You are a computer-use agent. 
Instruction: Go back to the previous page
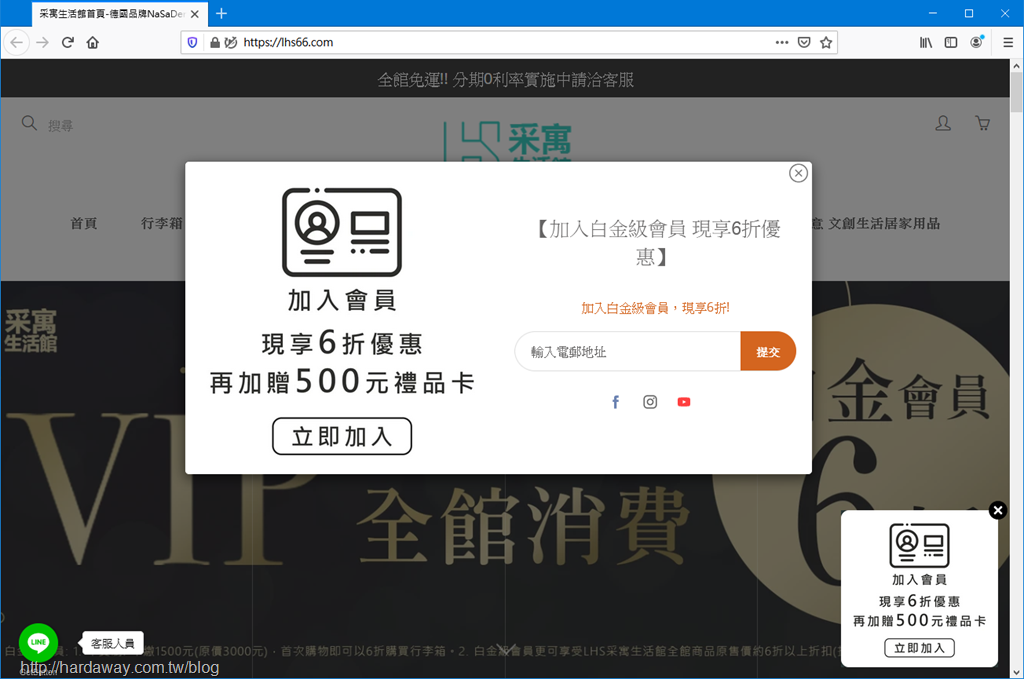pos(16,42)
